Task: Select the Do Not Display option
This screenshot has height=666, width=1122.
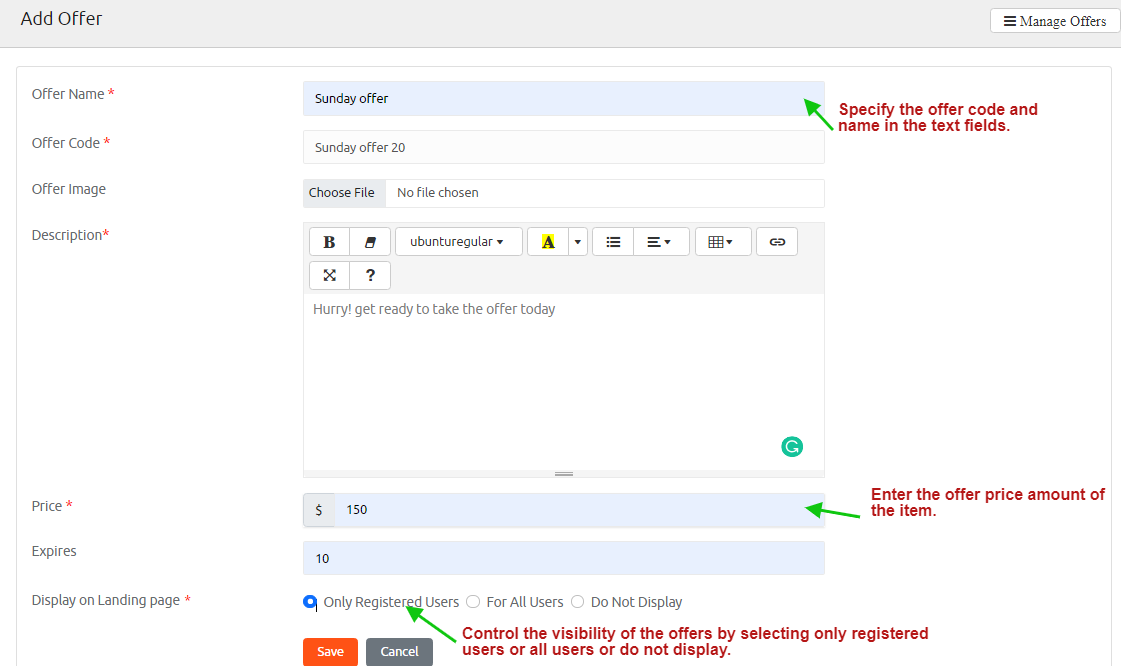Action: coord(578,602)
